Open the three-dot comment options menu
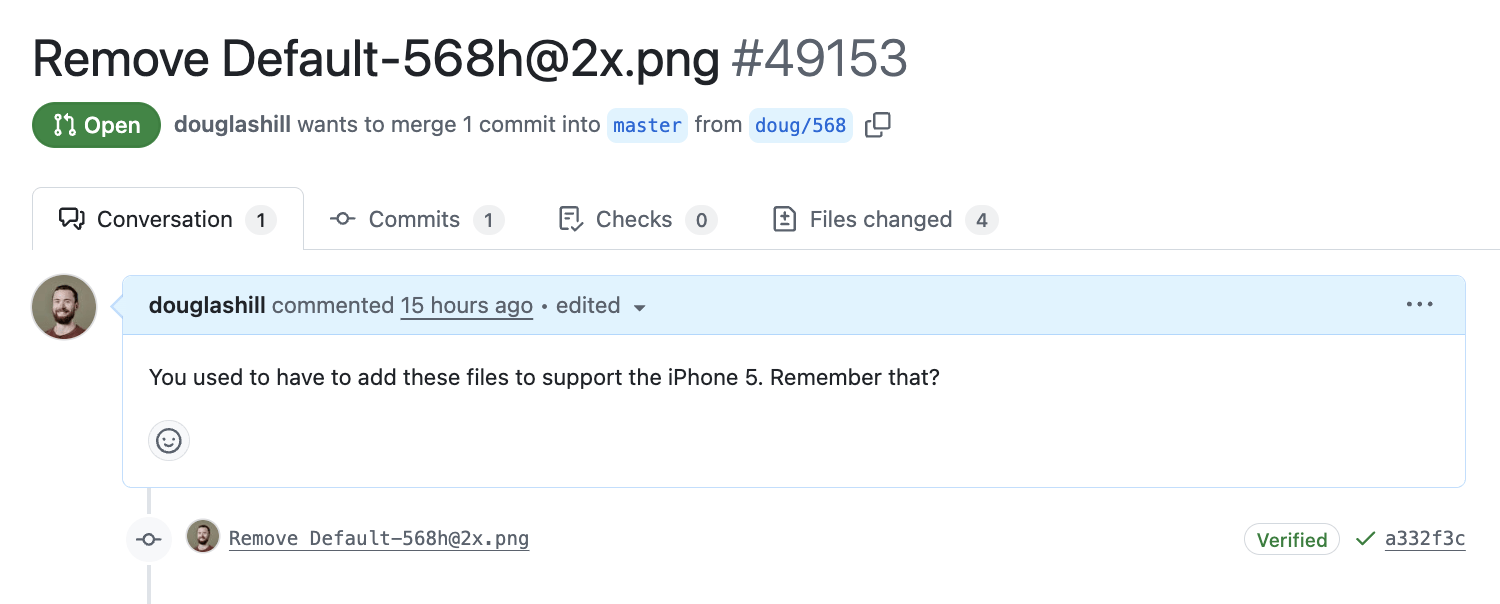The image size is (1500, 604). coord(1420,305)
